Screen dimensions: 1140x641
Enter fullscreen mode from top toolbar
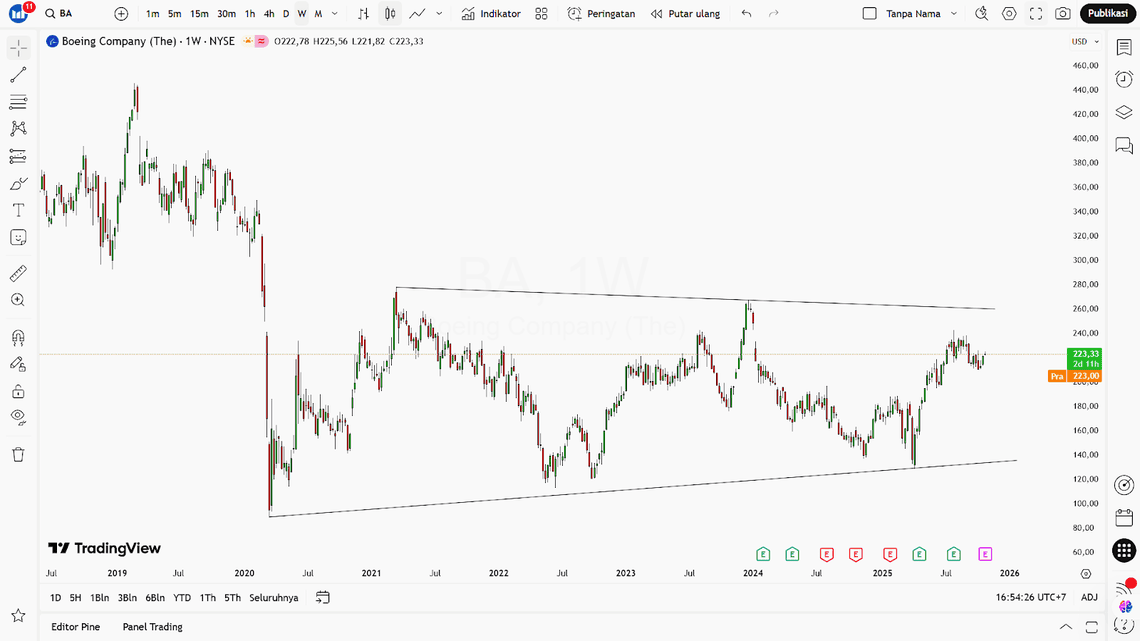(1036, 14)
